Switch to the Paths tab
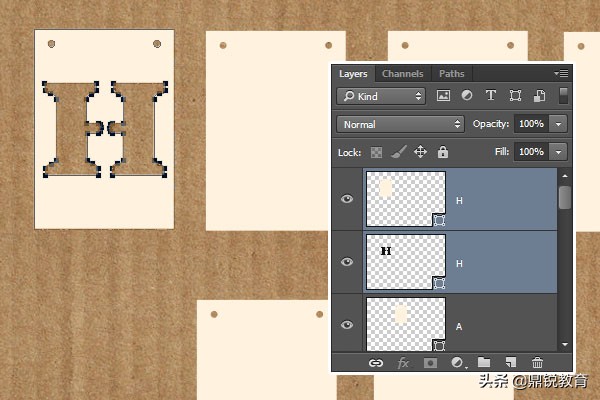600x400 pixels. click(x=452, y=73)
